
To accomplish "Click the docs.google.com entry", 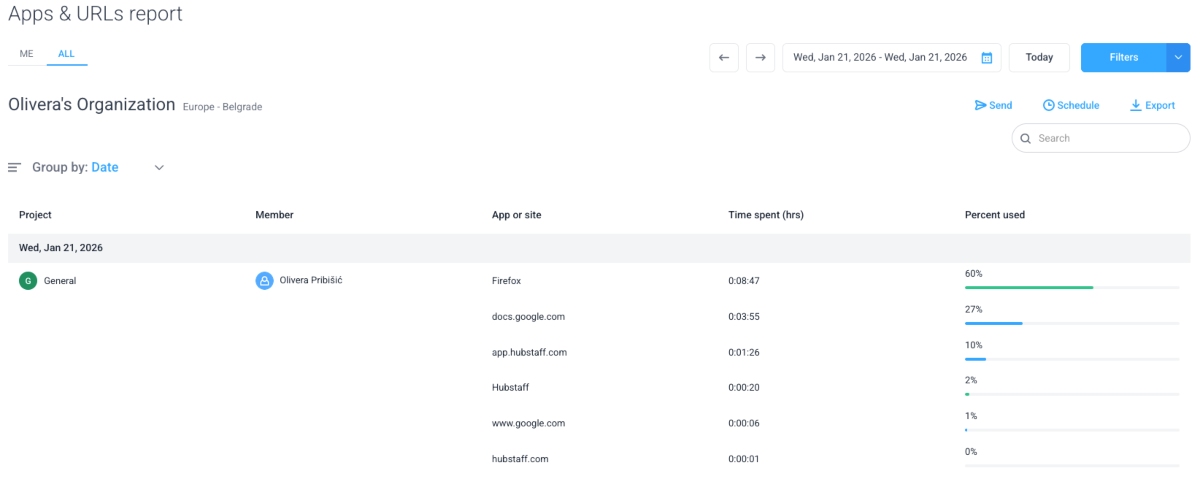I will (528, 317).
